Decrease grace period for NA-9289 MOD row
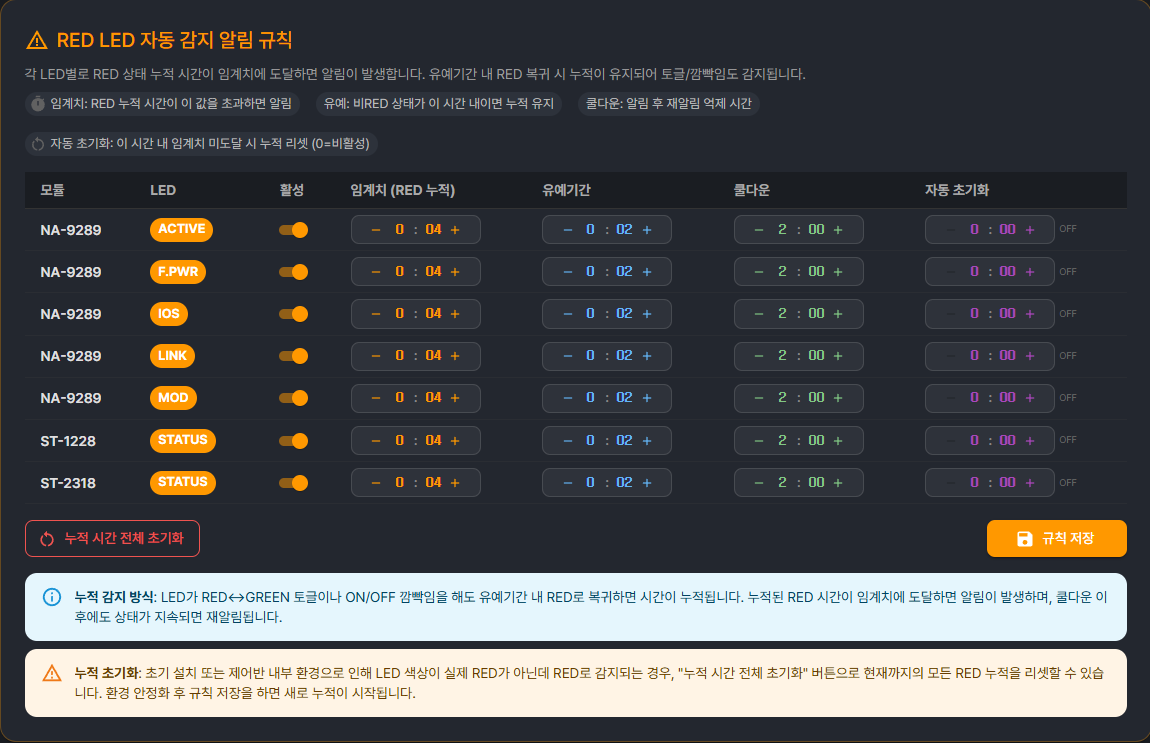This screenshot has height=743, width=1150. click(568, 398)
